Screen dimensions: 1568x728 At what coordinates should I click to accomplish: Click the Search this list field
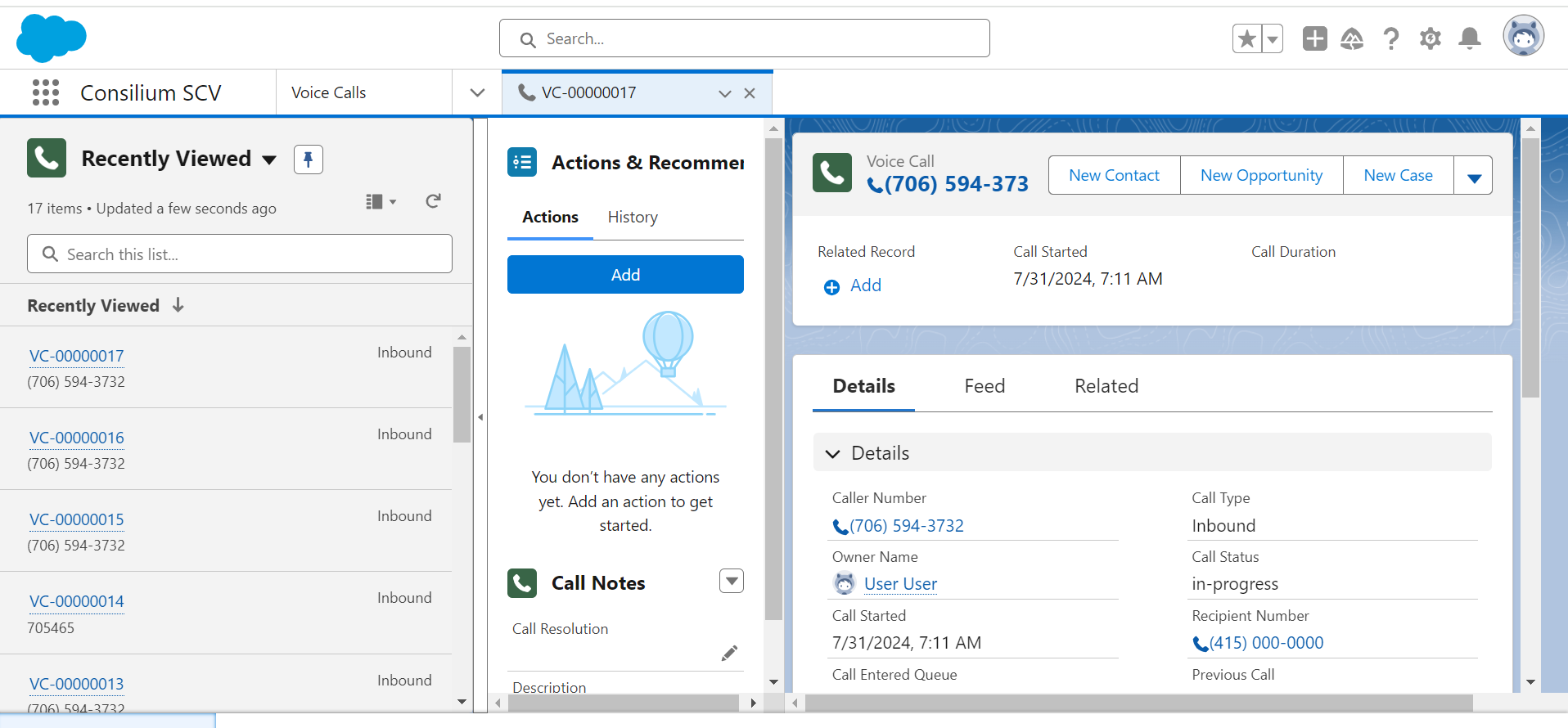pos(240,254)
